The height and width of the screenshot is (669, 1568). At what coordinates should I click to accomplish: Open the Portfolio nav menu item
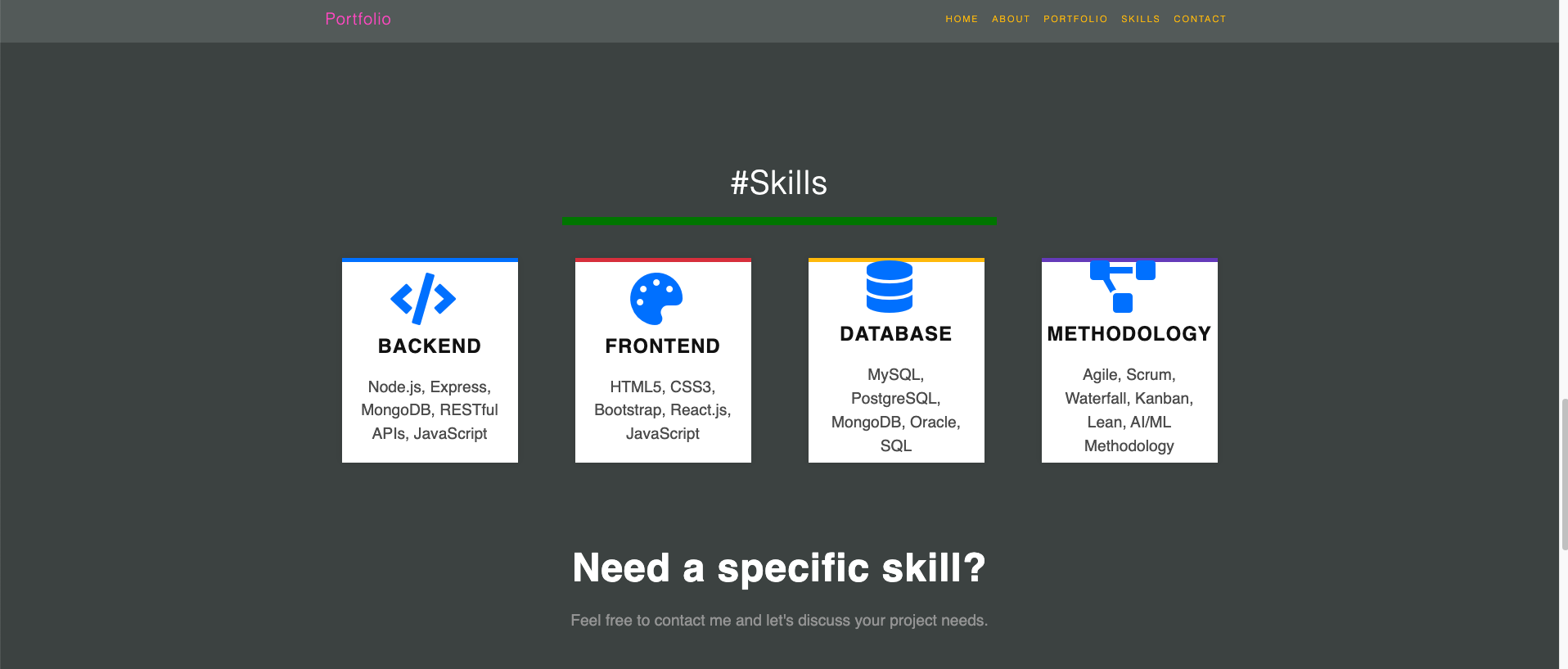click(x=1075, y=19)
